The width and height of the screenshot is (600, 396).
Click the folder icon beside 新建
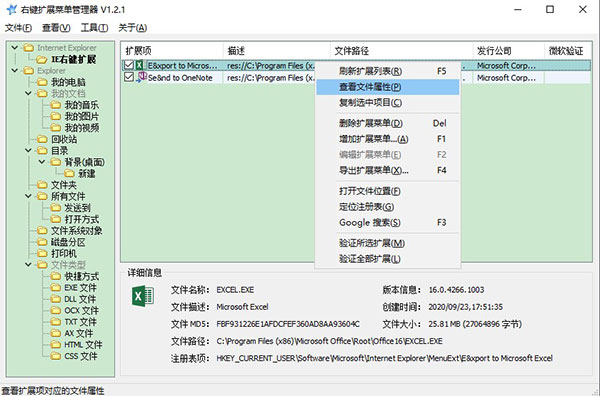click(x=69, y=174)
